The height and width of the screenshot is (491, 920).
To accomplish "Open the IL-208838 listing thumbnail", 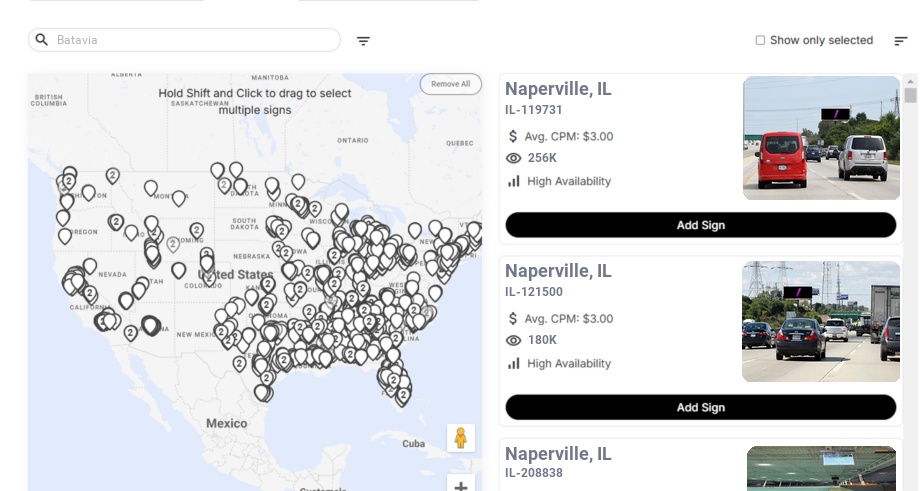I will pos(821,468).
